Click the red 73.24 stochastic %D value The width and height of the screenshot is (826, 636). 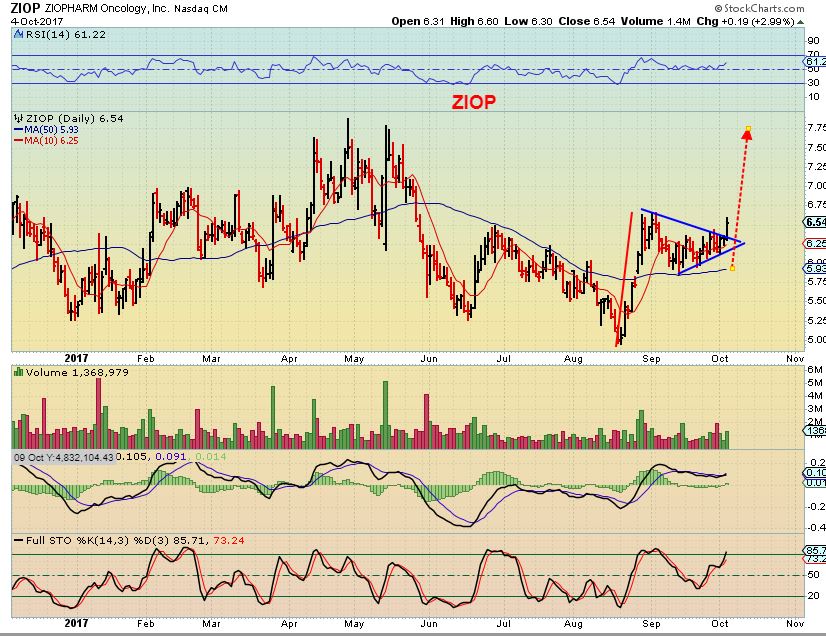[x=229, y=541]
